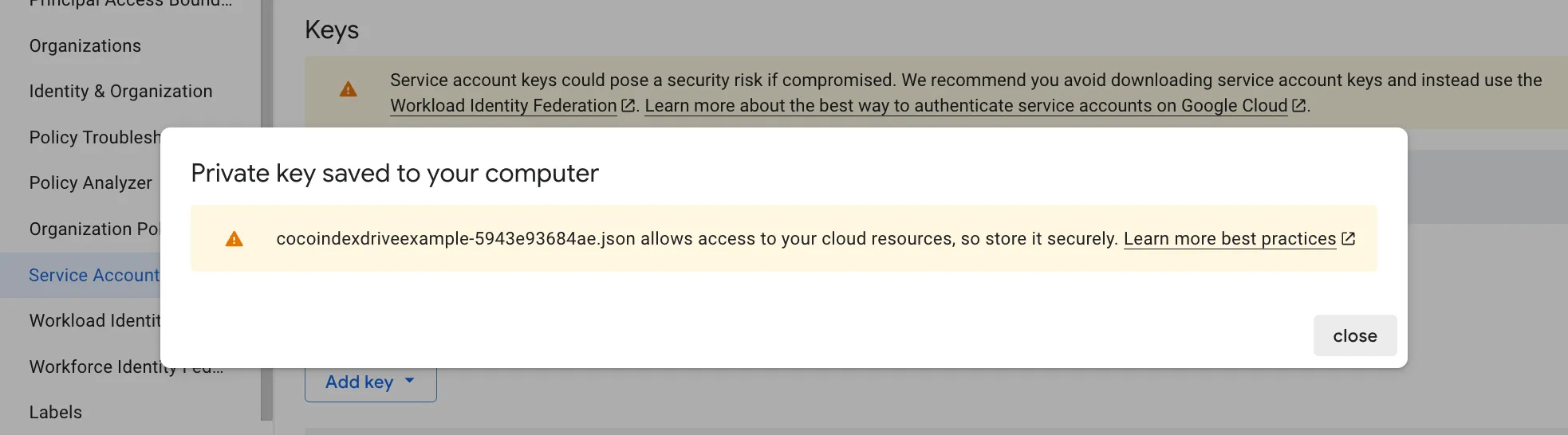Open Workload Identity Federation link
The height and width of the screenshot is (435, 1568).
click(x=503, y=106)
